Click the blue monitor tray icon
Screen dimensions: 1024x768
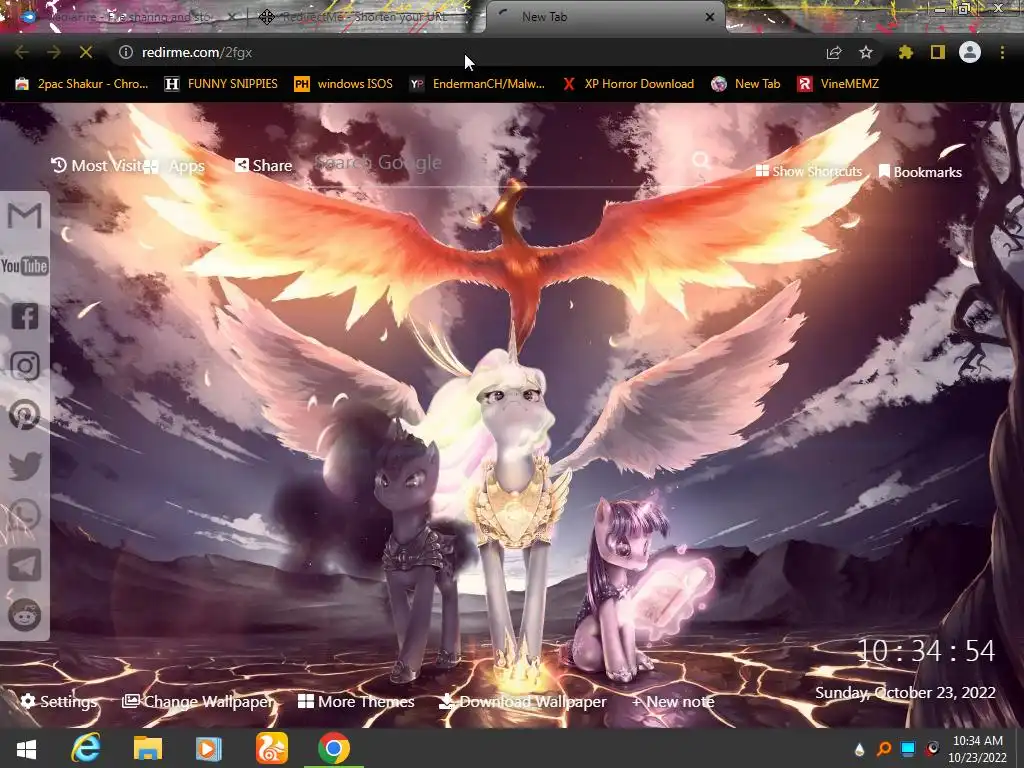tap(908, 749)
